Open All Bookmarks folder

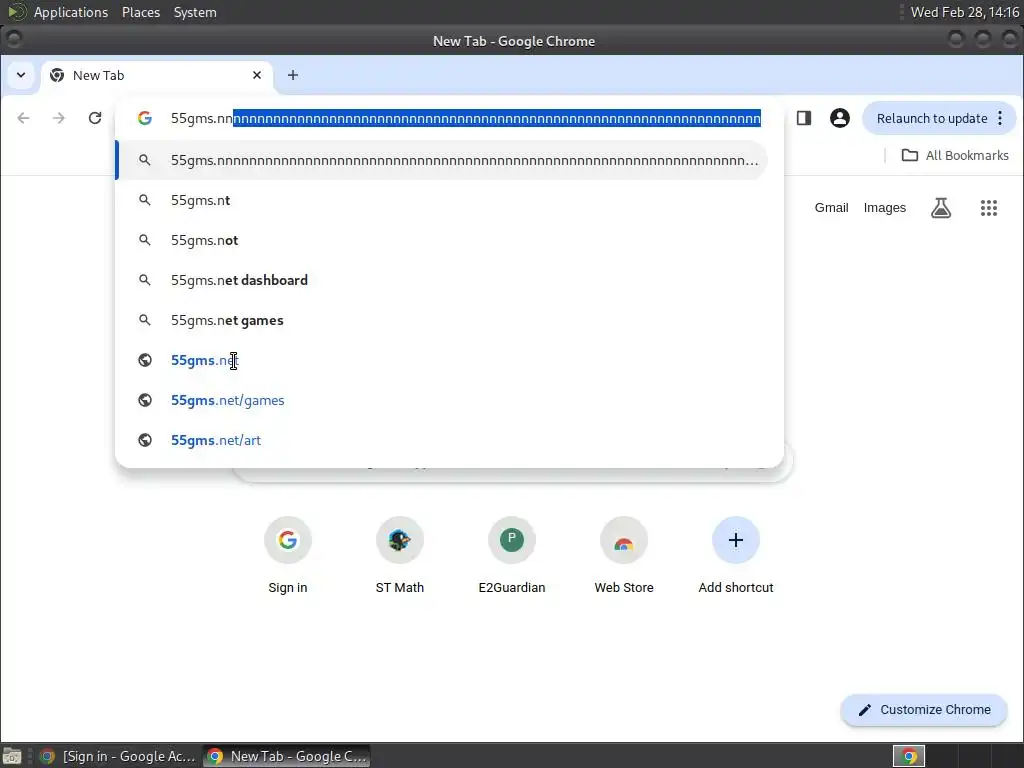pyautogui.click(x=955, y=155)
